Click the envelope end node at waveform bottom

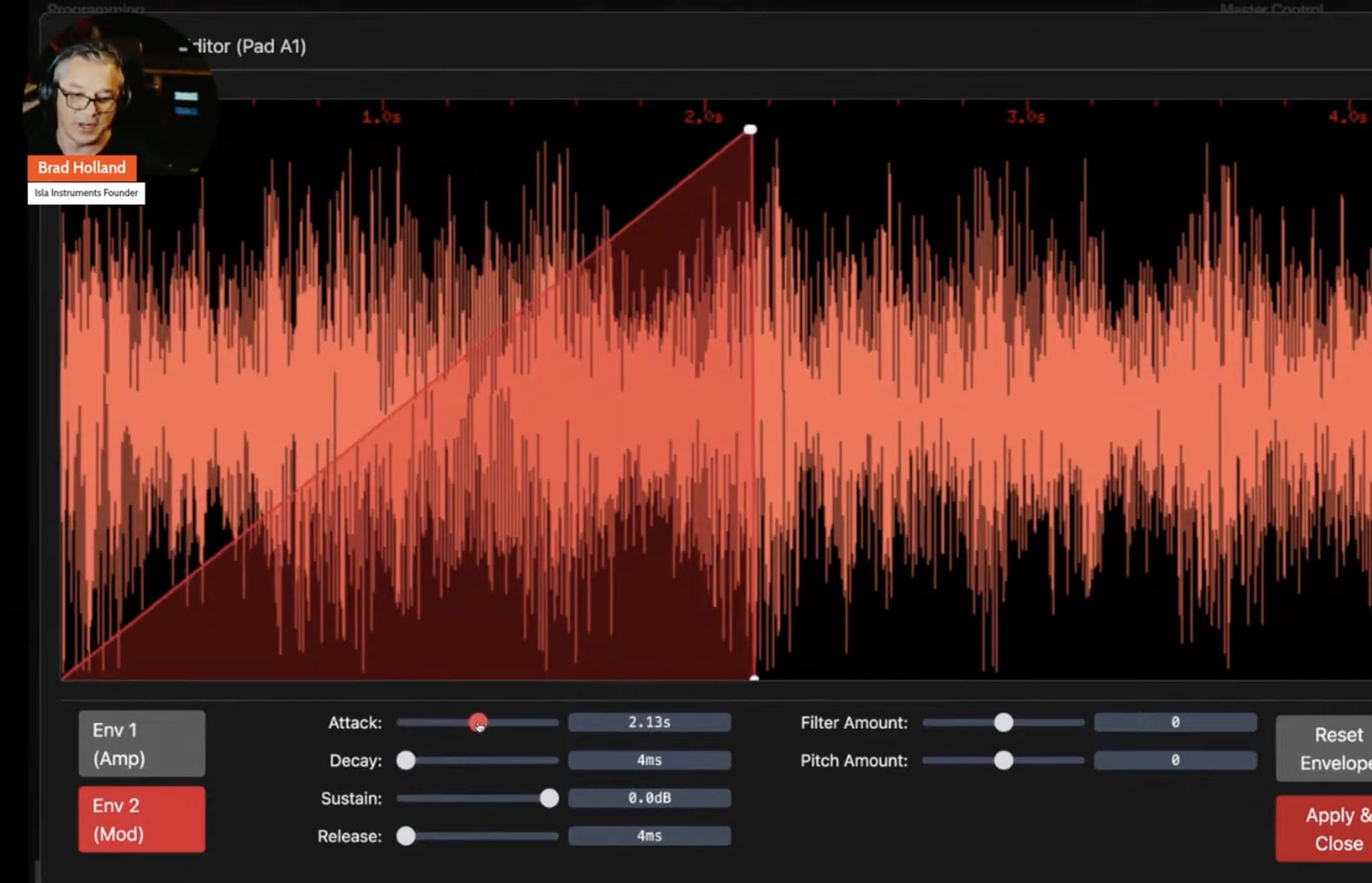pos(754,678)
